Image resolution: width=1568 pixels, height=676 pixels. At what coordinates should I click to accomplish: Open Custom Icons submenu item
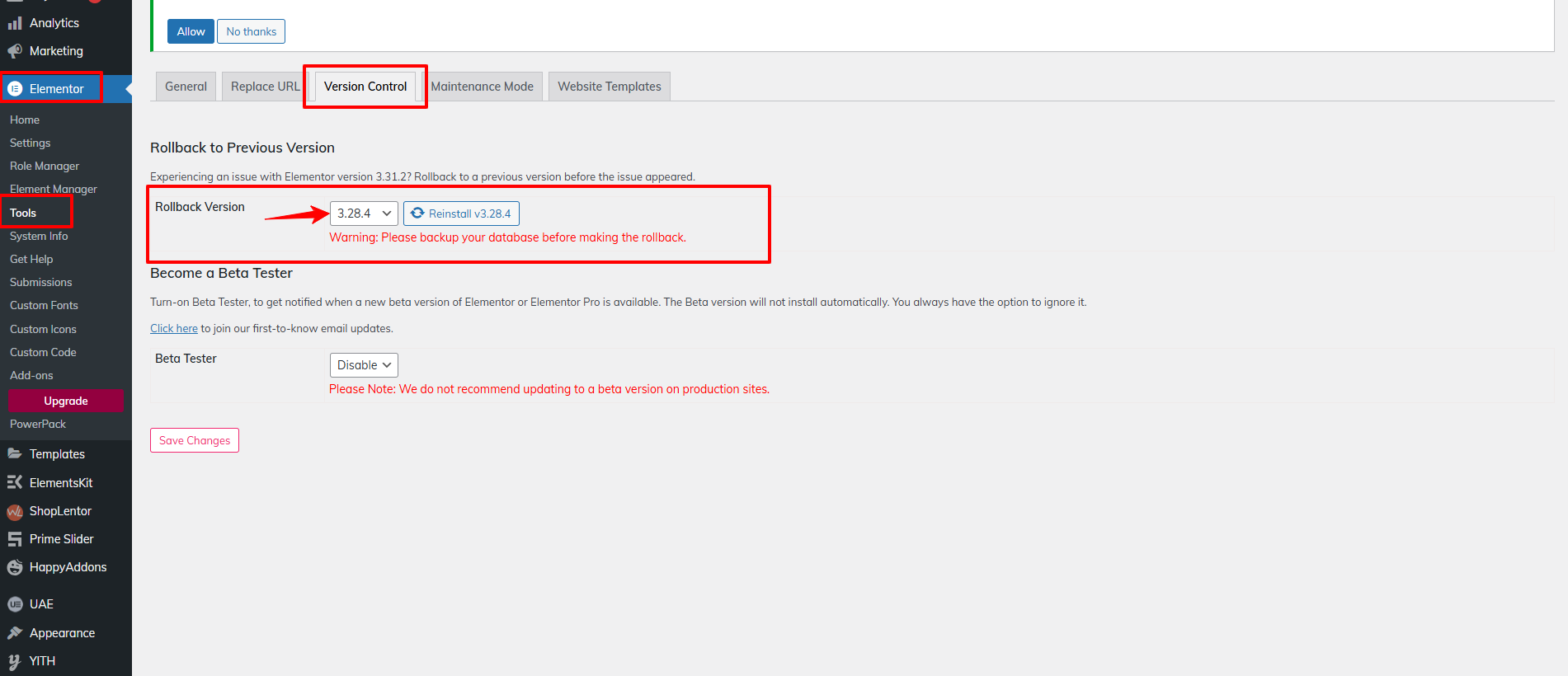click(x=43, y=329)
